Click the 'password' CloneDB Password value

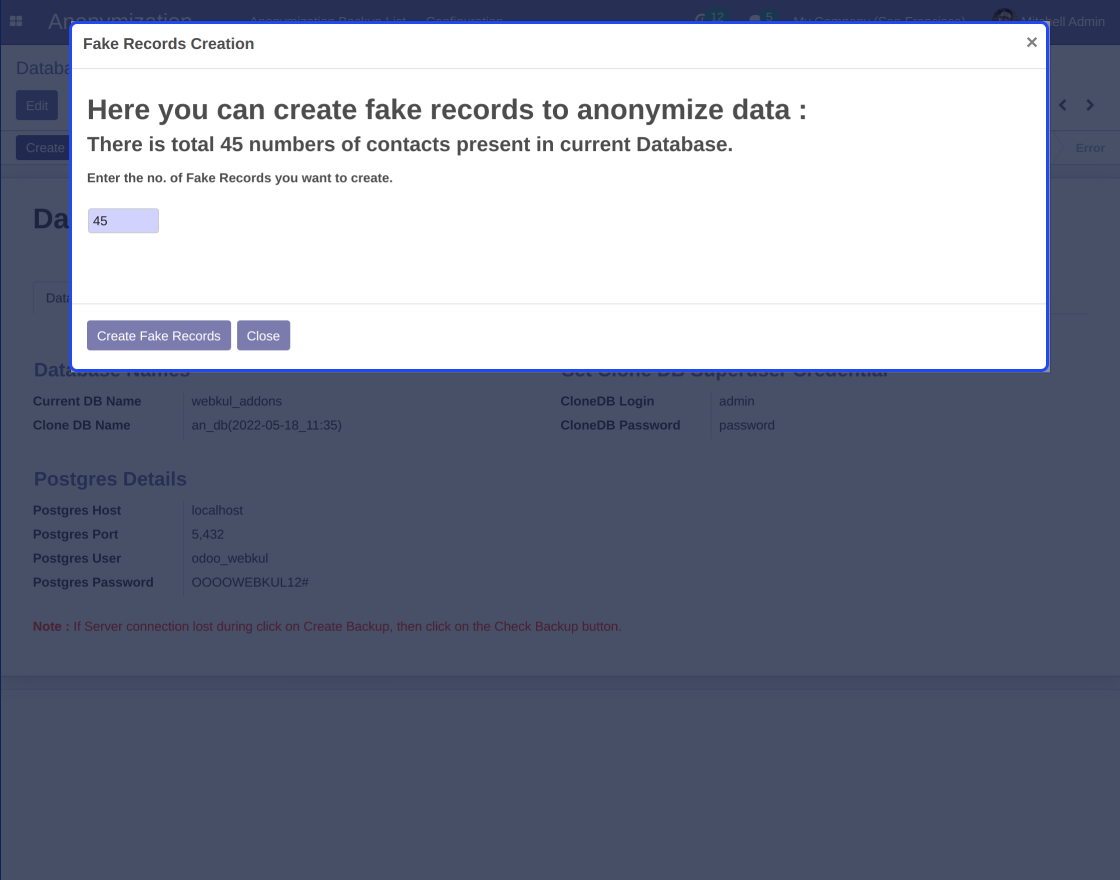[x=746, y=425]
